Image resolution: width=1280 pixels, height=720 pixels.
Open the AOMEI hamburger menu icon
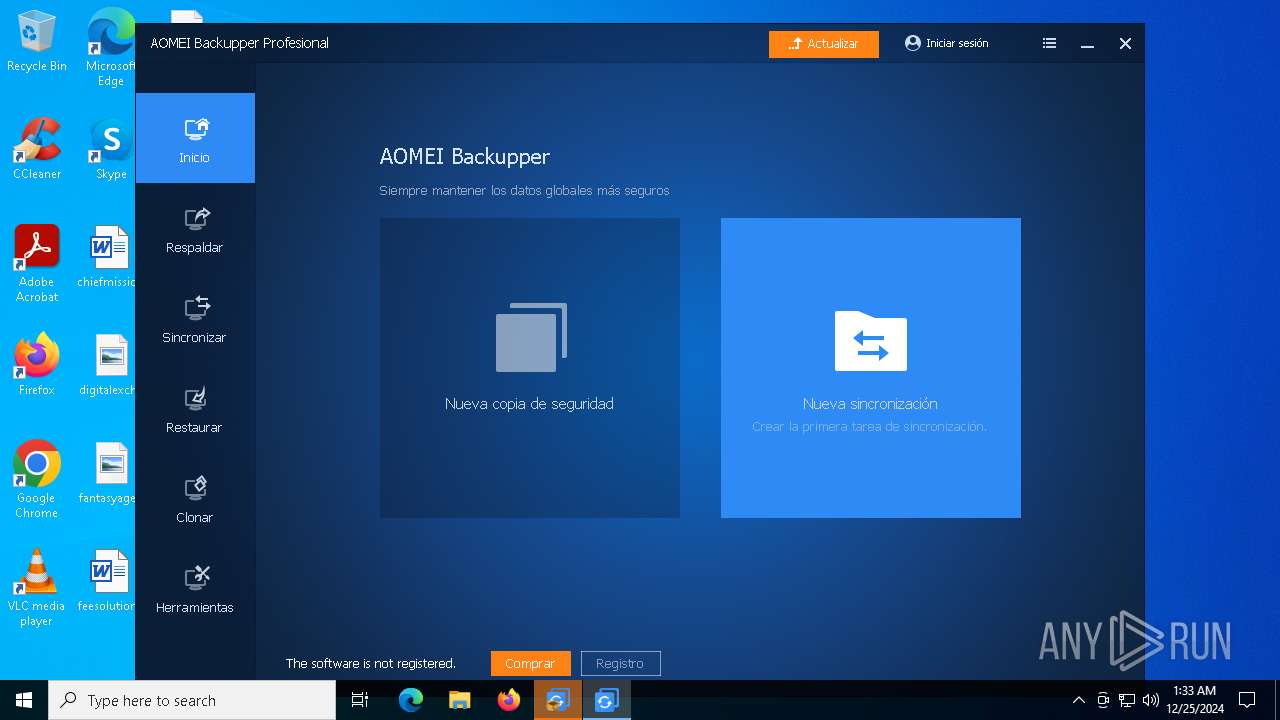(x=1049, y=43)
